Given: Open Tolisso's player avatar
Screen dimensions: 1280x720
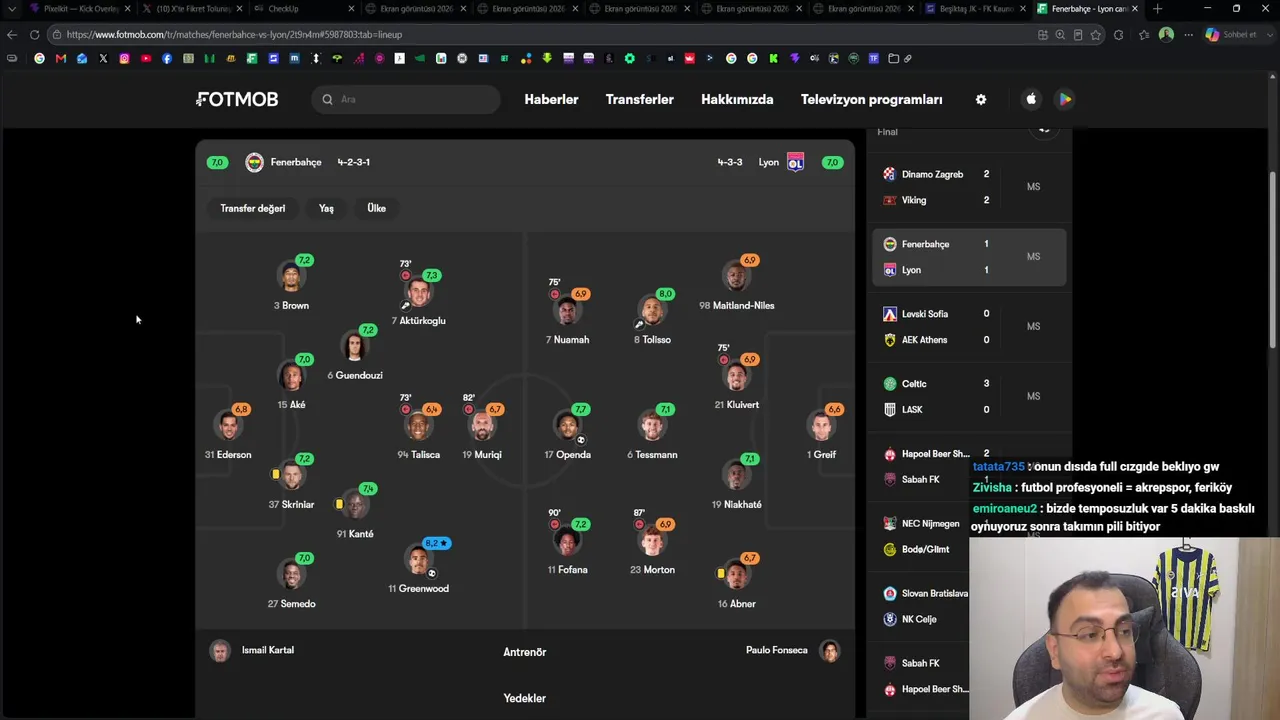Looking at the screenshot, I should [652, 311].
